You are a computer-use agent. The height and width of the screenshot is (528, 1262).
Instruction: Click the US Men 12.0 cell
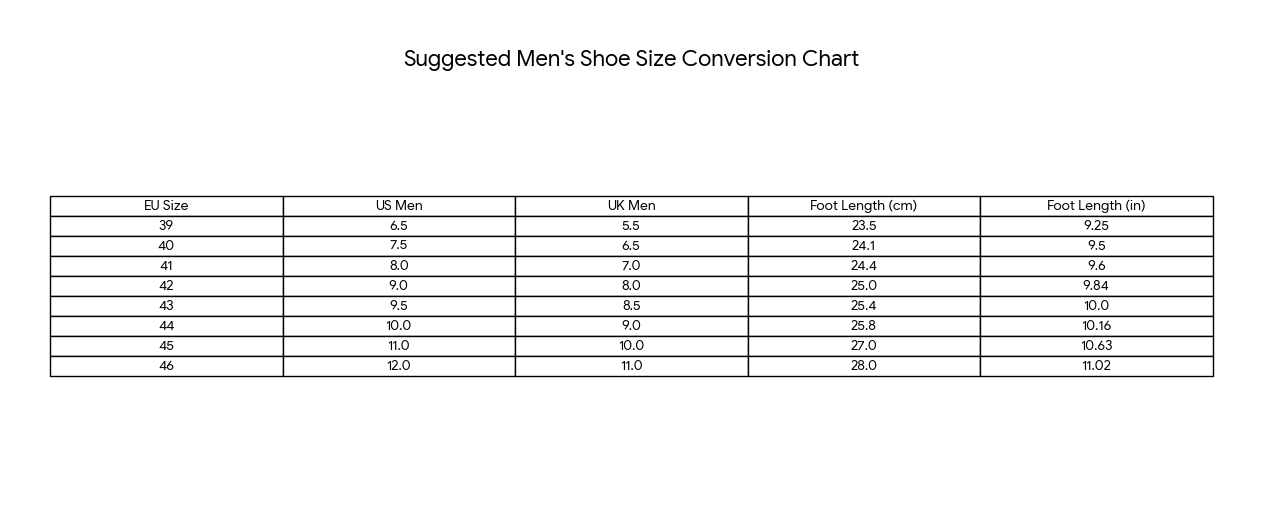coord(399,366)
